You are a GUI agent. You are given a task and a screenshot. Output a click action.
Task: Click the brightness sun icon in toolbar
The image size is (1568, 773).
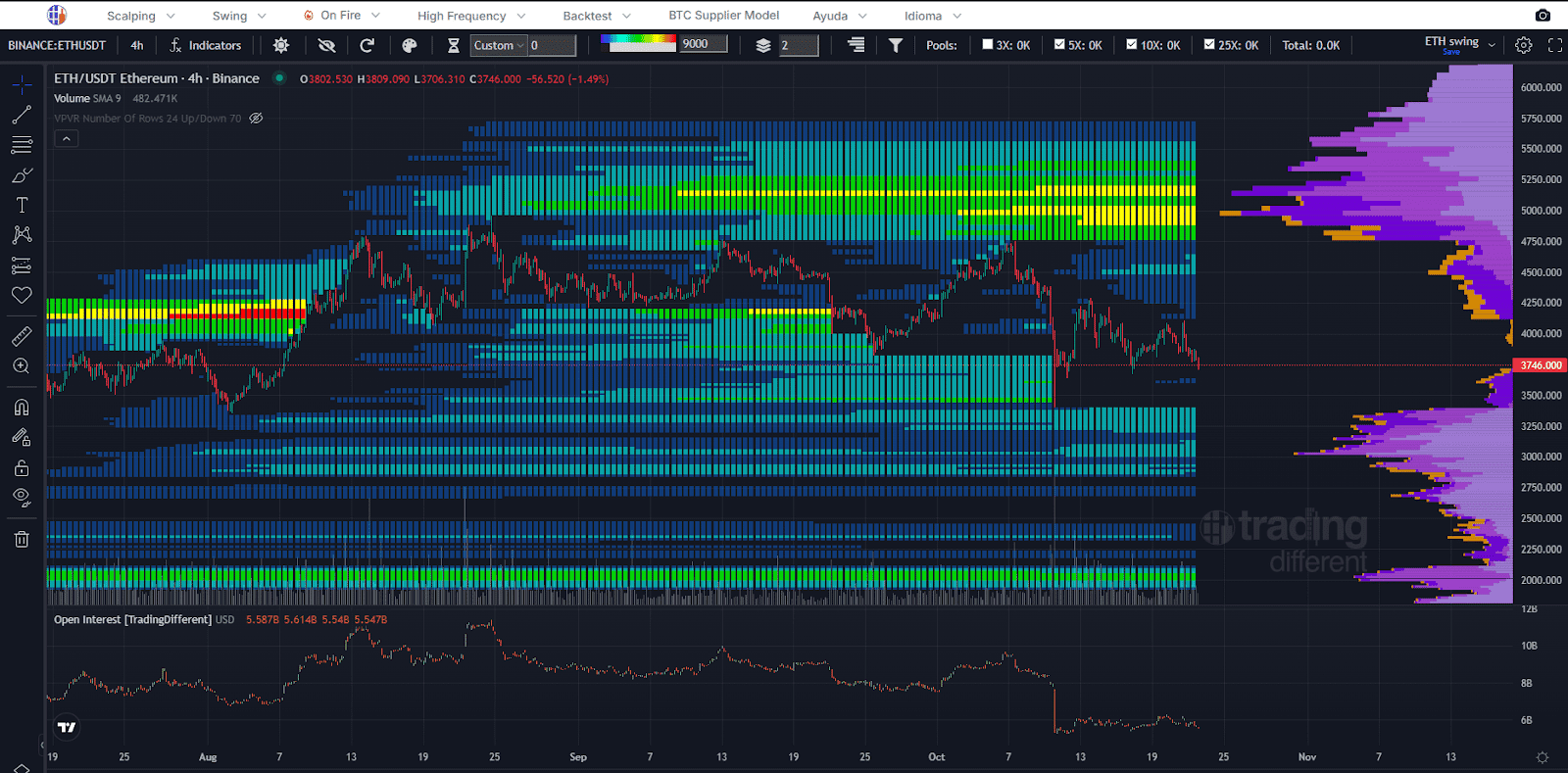click(281, 45)
